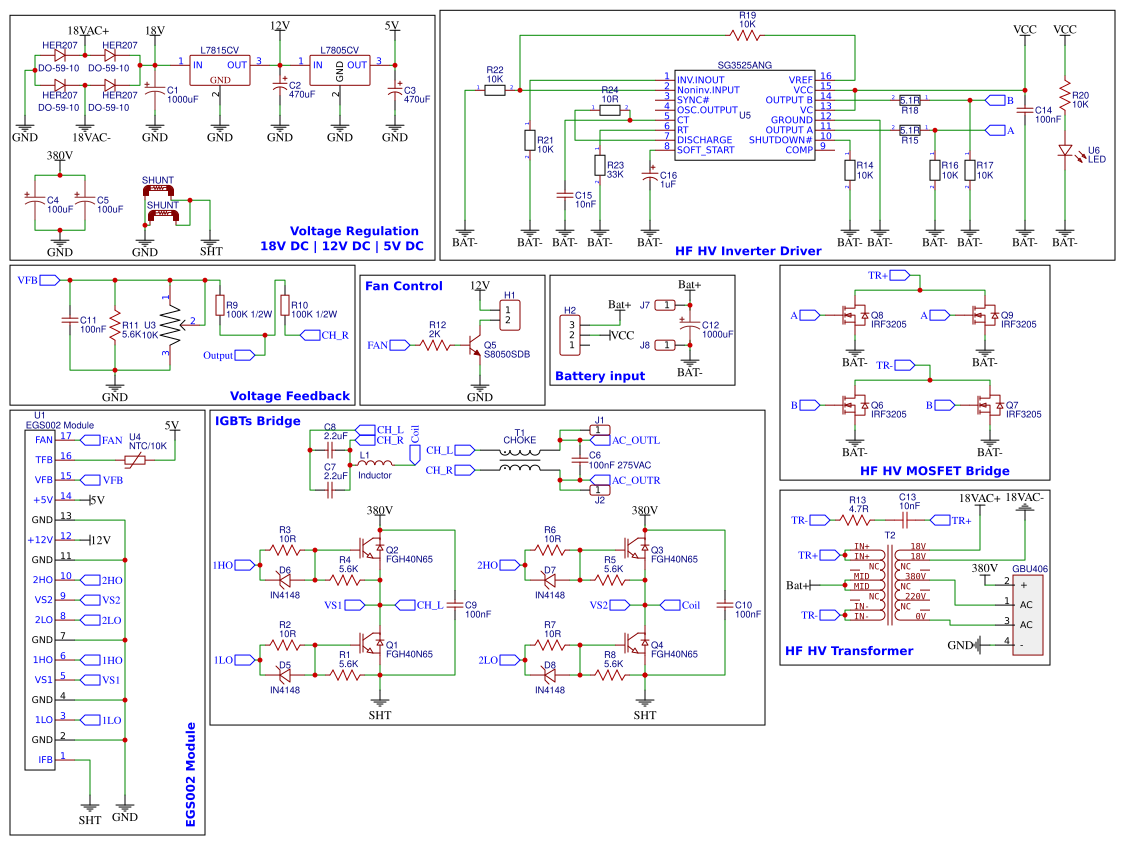This screenshot has height=845, width=1125.
Task: Select the T1 CHOKE transformer symbol
Action: click(x=519, y=460)
